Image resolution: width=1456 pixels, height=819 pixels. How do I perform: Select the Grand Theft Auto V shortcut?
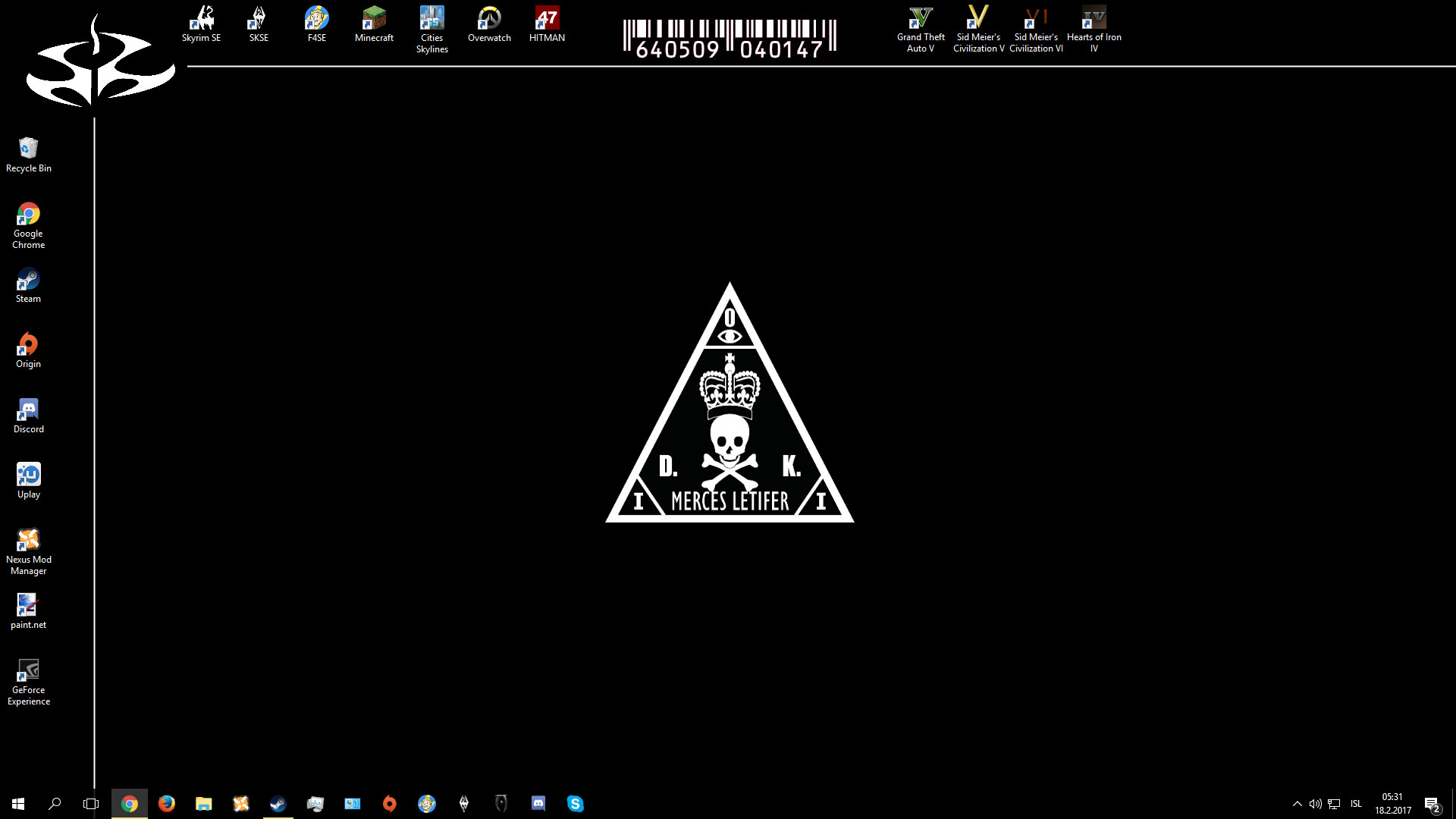coord(921,30)
